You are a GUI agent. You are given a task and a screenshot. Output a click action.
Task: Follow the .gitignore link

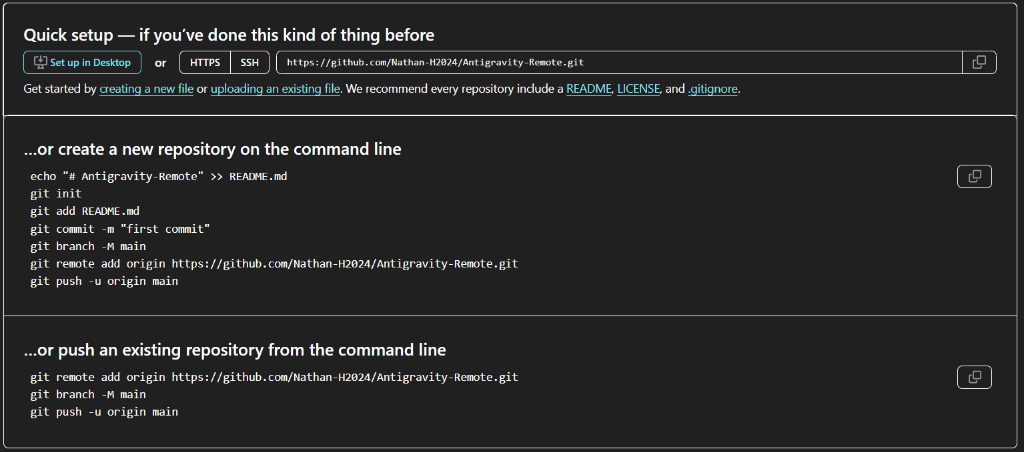[x=713, y=89]
